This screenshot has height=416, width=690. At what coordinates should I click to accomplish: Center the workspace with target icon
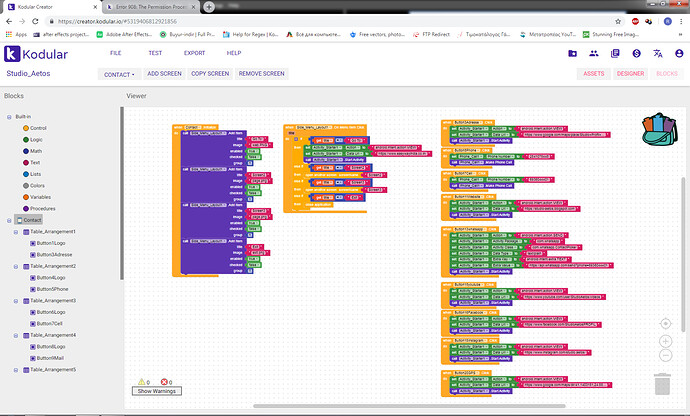pyautogui.click(x=665, y=324)
